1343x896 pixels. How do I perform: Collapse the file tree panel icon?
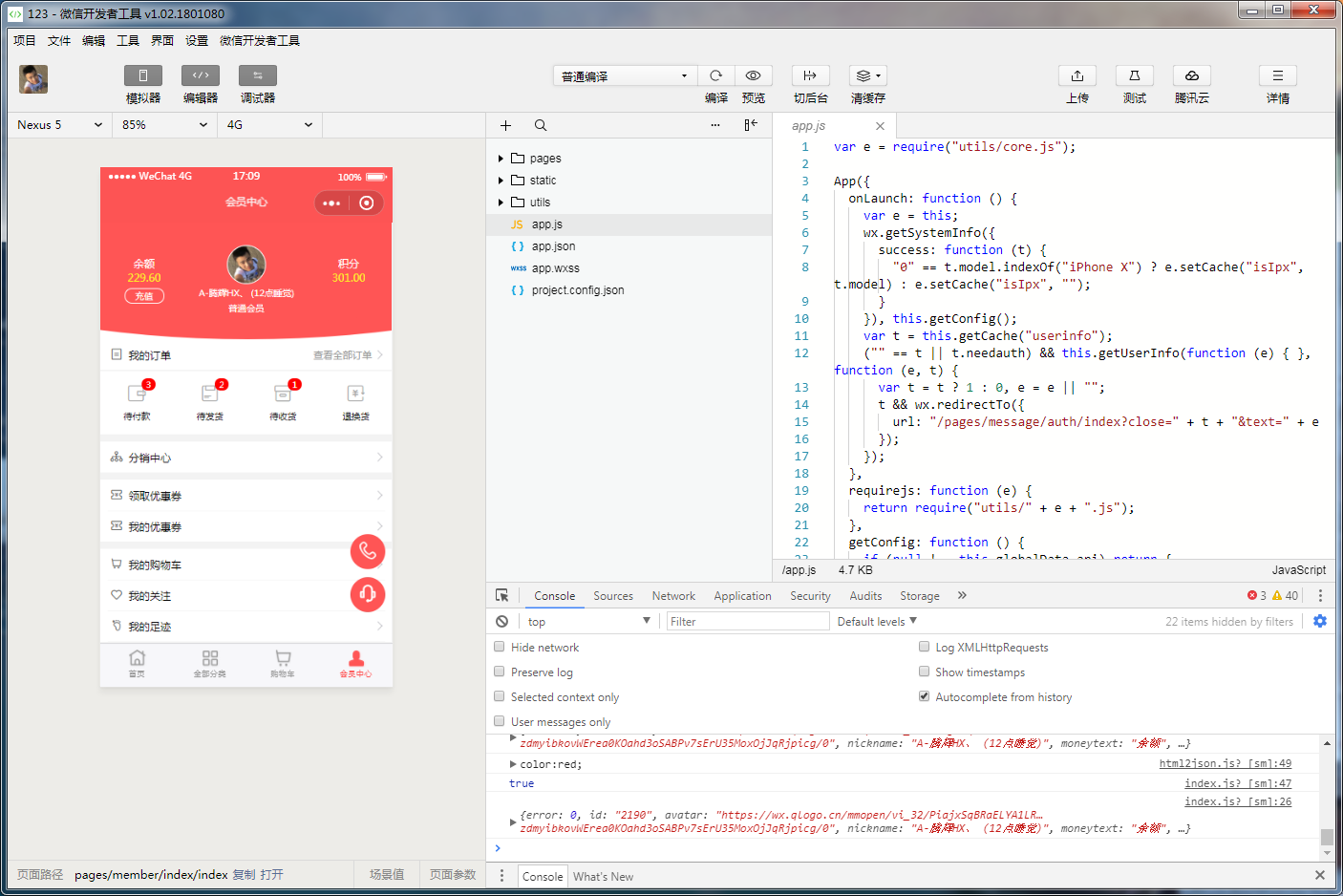pos(751,125)
